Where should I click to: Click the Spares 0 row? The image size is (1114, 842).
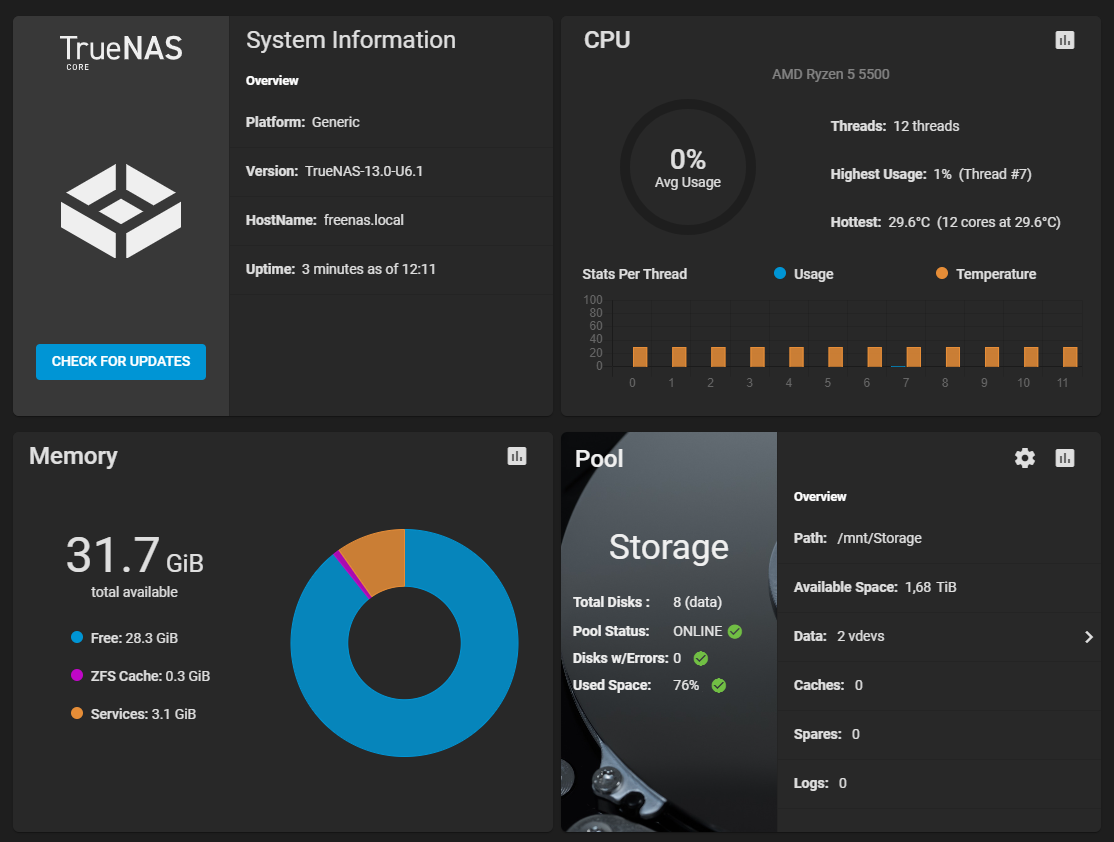[x=939, y=734]
